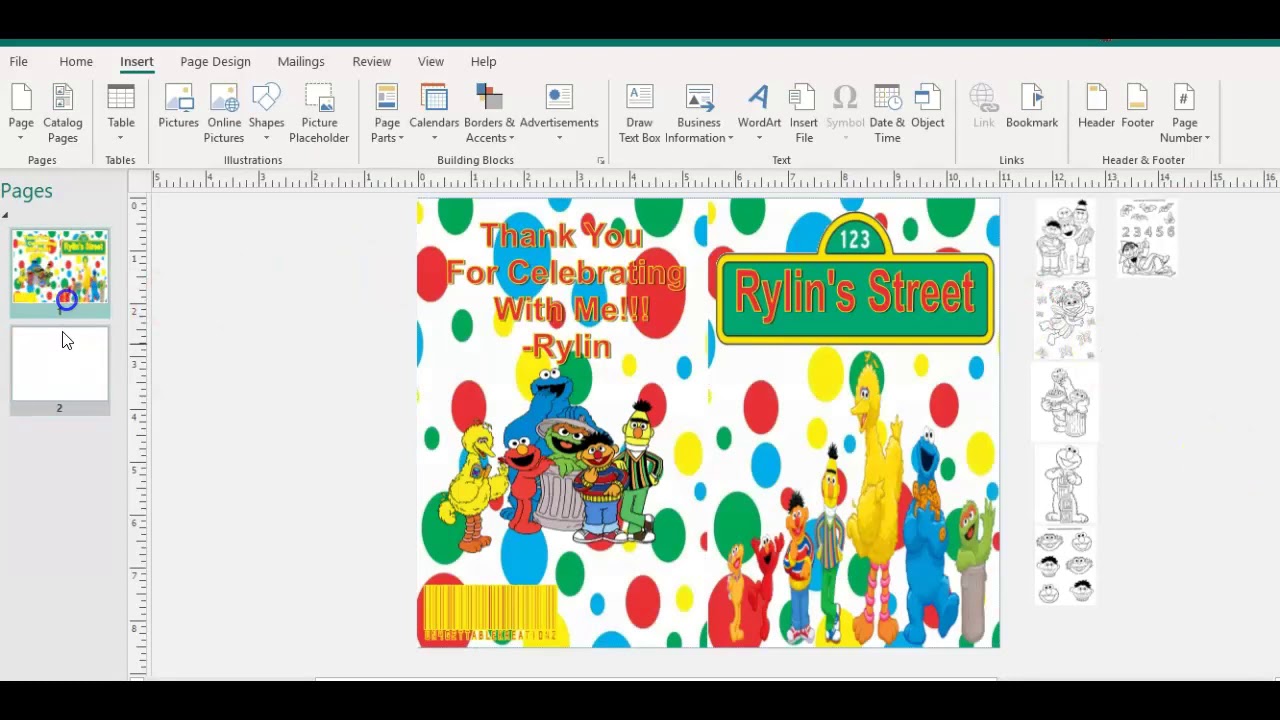Image resolution: width=1280 pixels, height=720 pixels.
Task: Collapse the Pages navigation triangle
Action: point(5,215)
